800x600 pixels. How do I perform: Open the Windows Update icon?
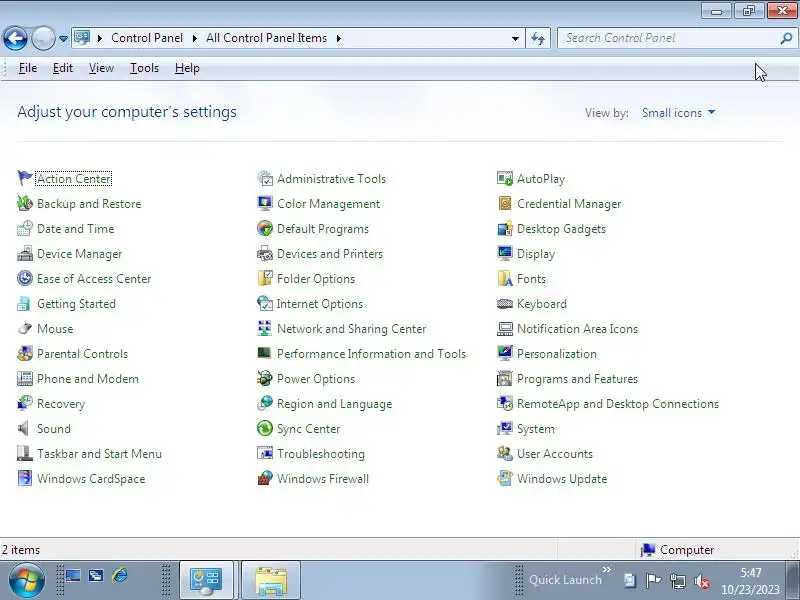pos(505,479)
